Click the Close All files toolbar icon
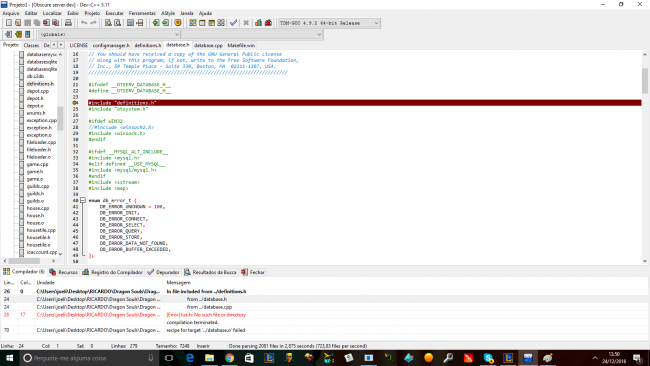Viewport: 650px width, 366px height. coord(56,23)
